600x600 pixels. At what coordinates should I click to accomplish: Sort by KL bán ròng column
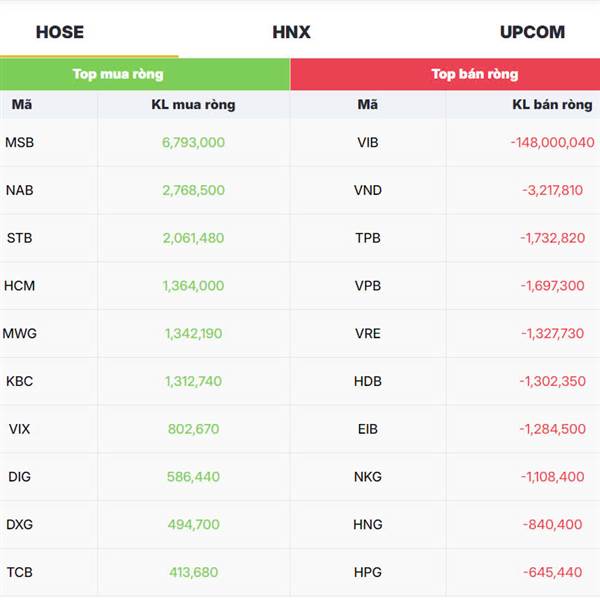tap(552, 104)
